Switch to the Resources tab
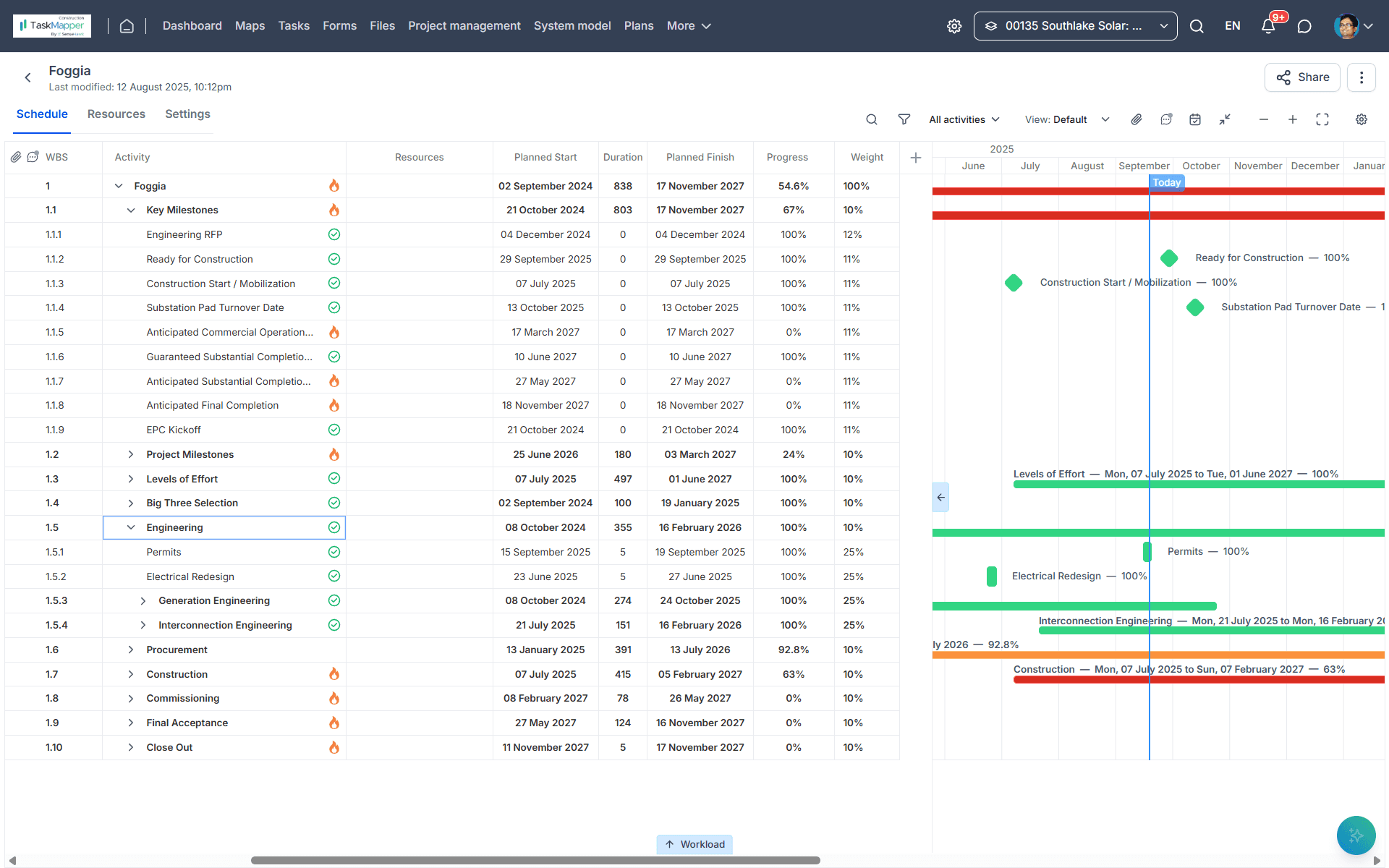The image size is (1389, 868). (x=116, y=114)
